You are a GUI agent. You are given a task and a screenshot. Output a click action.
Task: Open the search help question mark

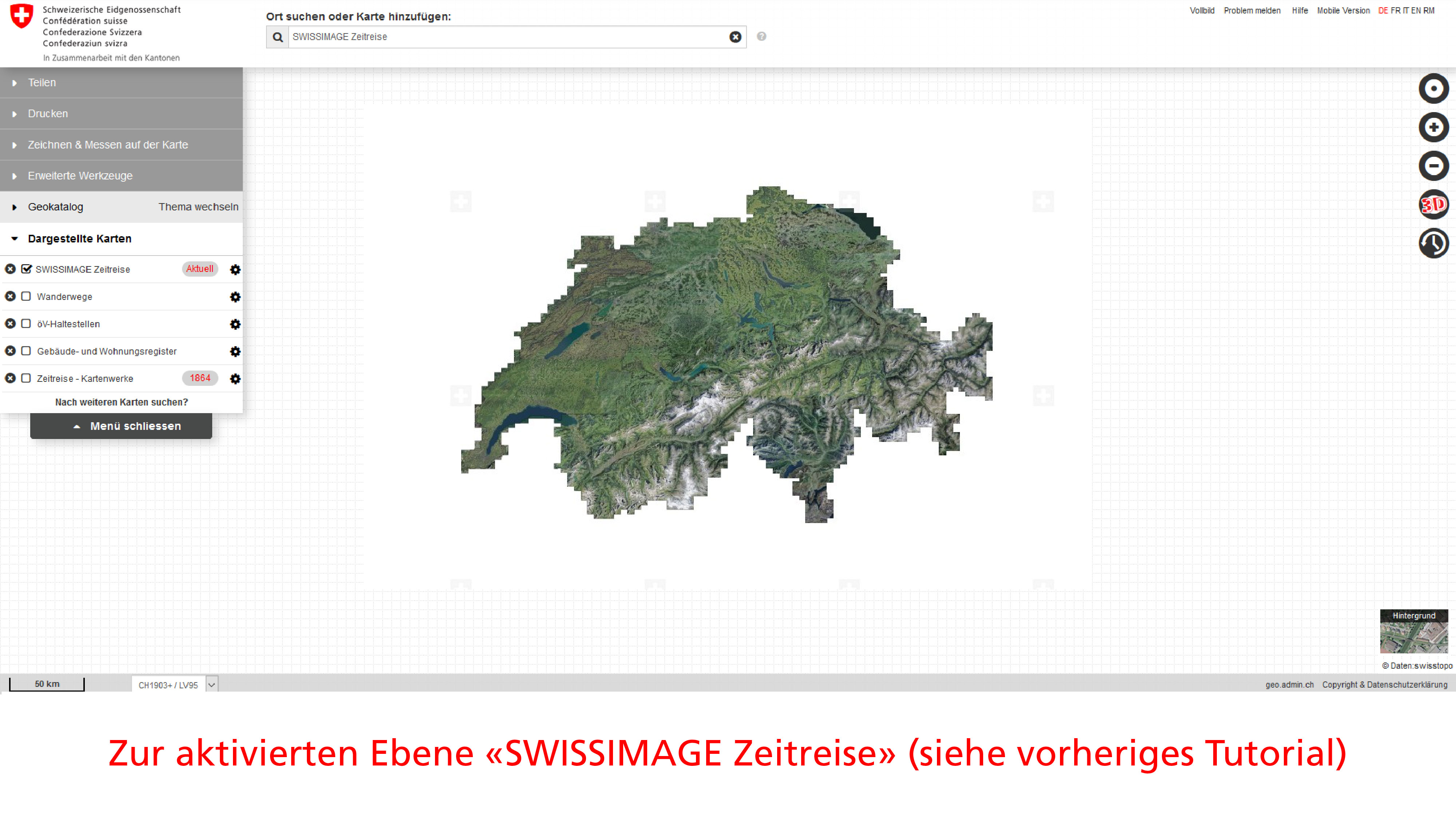point(761,37)
